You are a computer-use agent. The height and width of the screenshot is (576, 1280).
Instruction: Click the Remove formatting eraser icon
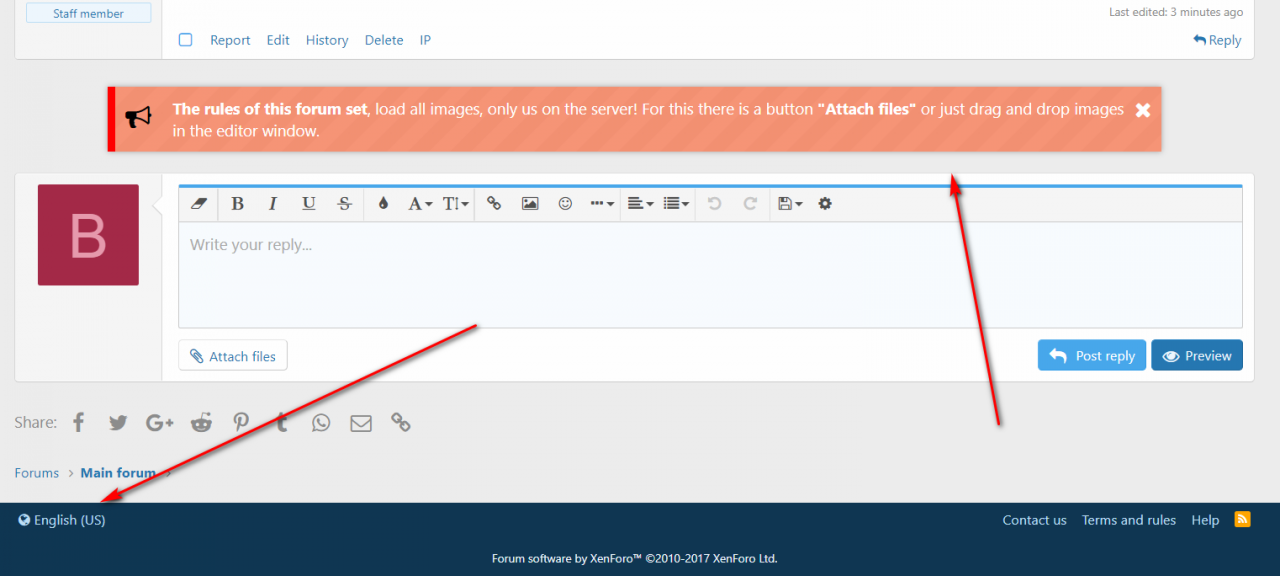click(x=198, y=204)
